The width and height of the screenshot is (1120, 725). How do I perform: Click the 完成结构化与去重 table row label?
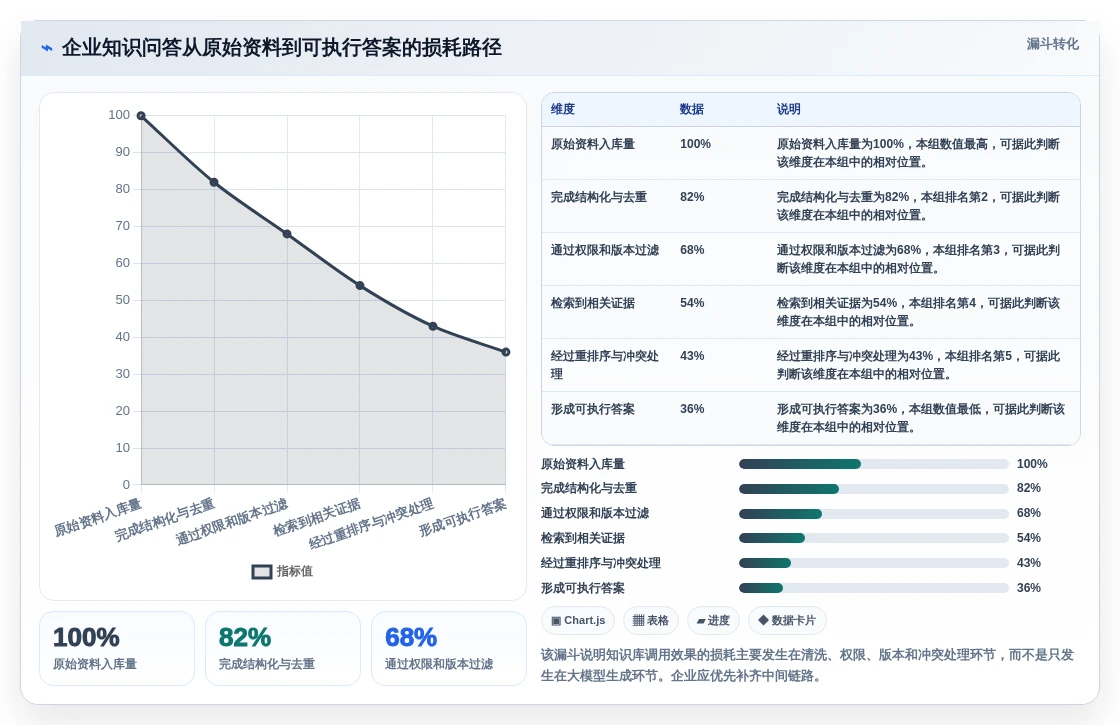click(x=599, y=197)
